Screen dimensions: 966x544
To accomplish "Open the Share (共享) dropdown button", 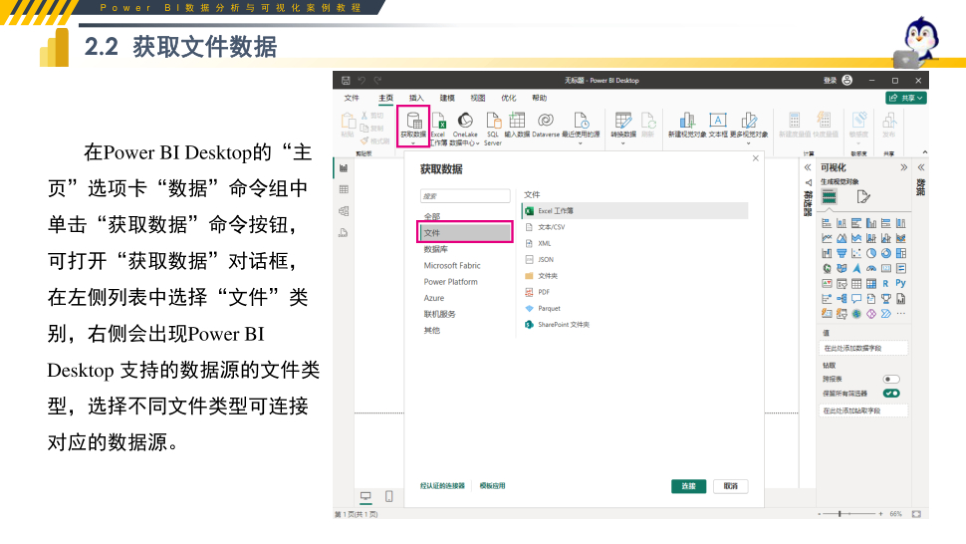I will click(906, 98).
